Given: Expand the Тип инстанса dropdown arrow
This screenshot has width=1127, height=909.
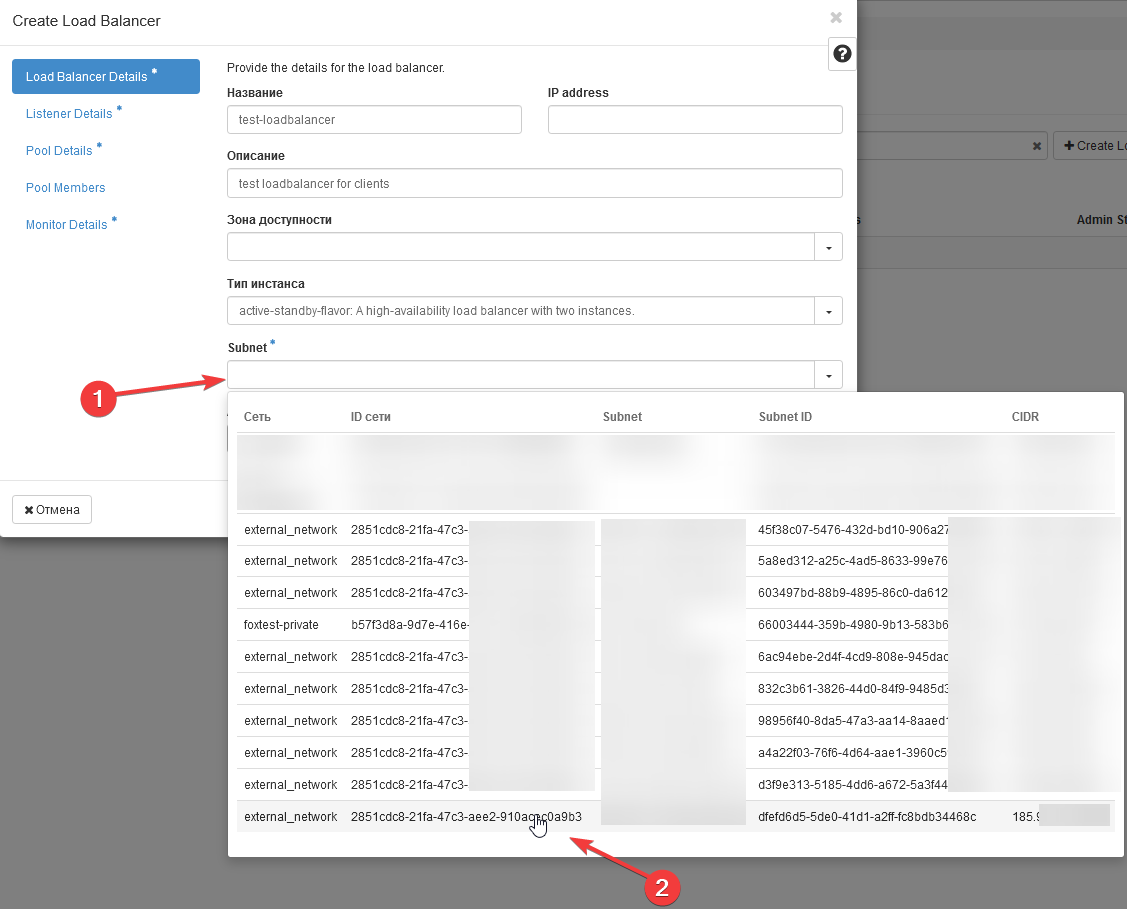Looking at the screenshot, I should [x=828, y=311].
